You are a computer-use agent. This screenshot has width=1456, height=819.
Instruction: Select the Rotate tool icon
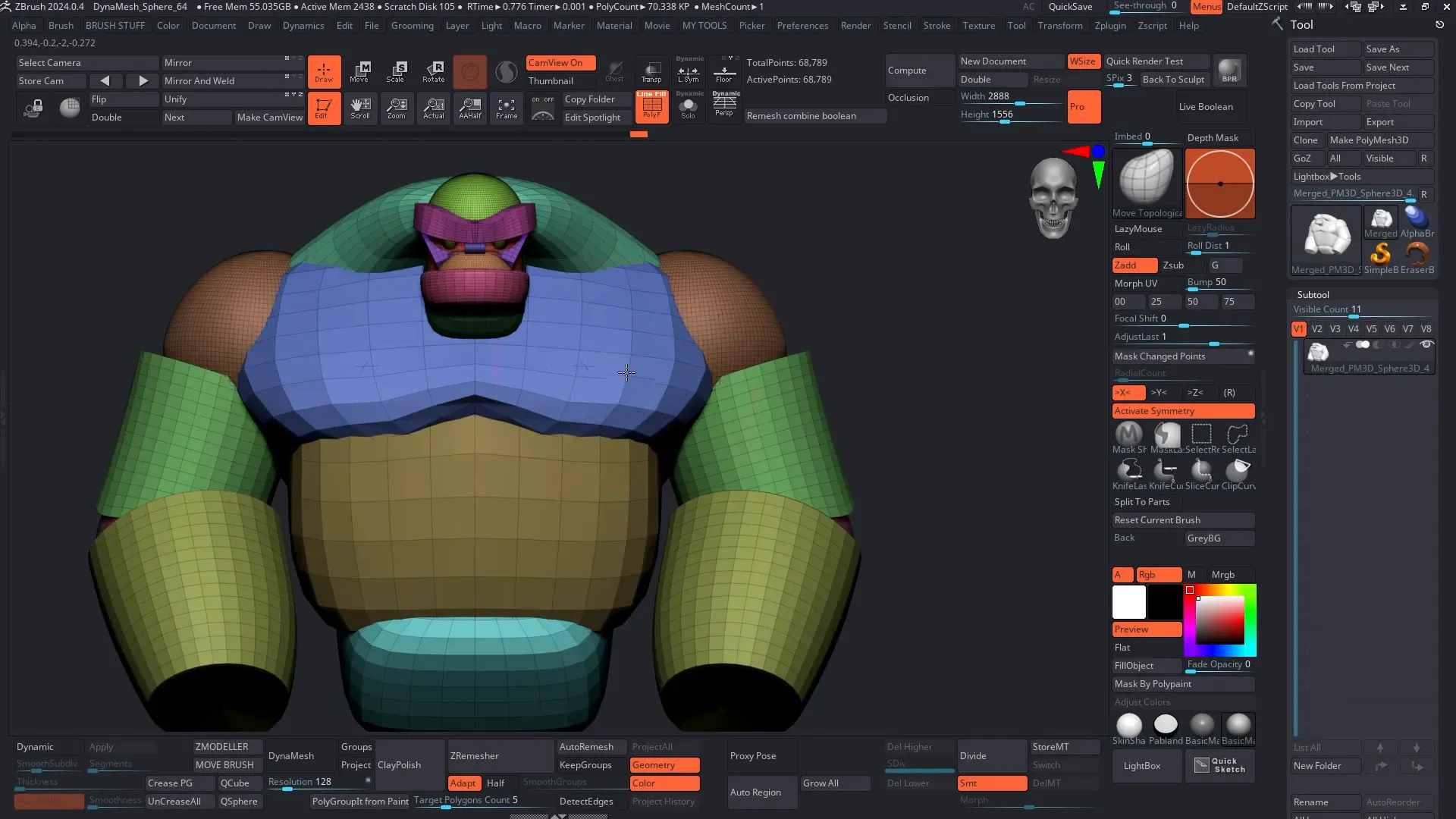(x=433, y=72)
